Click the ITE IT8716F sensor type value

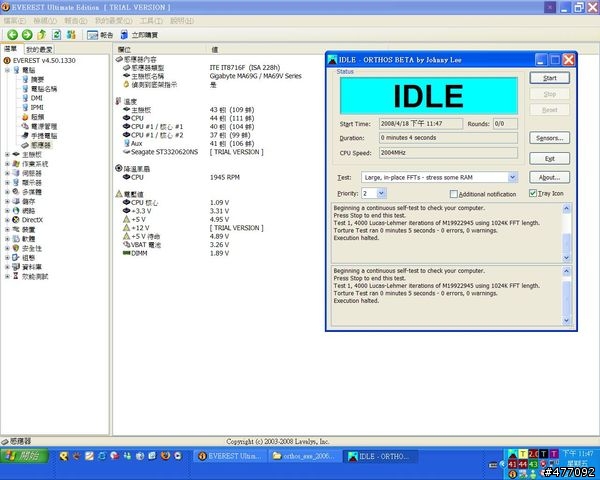click(245, 67)
